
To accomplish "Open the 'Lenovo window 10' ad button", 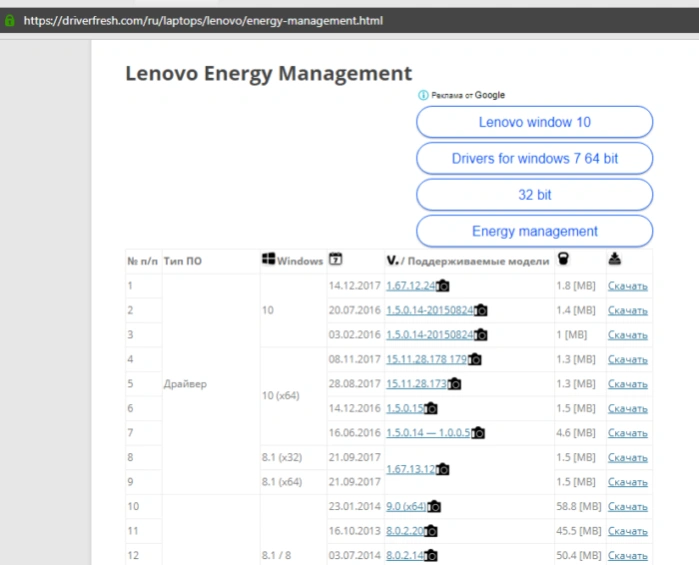I will pyautogui.click(x=535, y=122).
